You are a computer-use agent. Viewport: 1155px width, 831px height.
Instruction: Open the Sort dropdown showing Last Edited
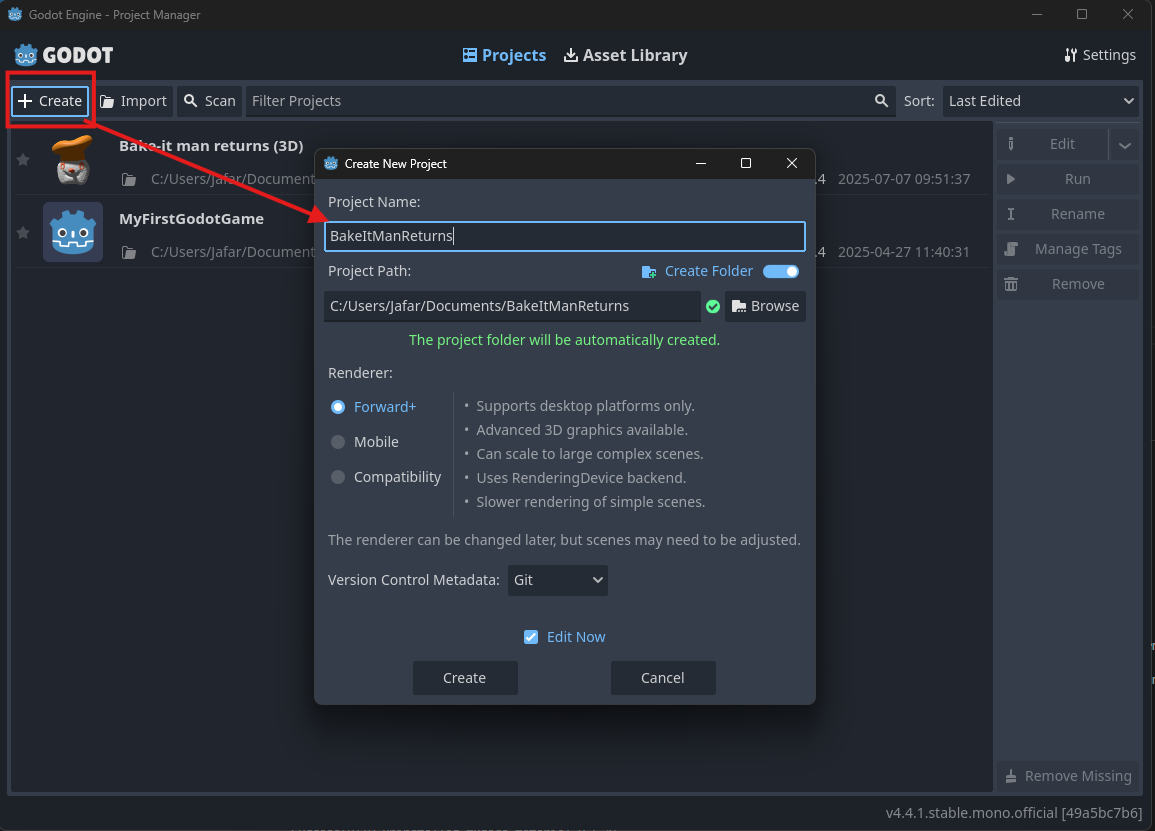(x=1040, y=101)
